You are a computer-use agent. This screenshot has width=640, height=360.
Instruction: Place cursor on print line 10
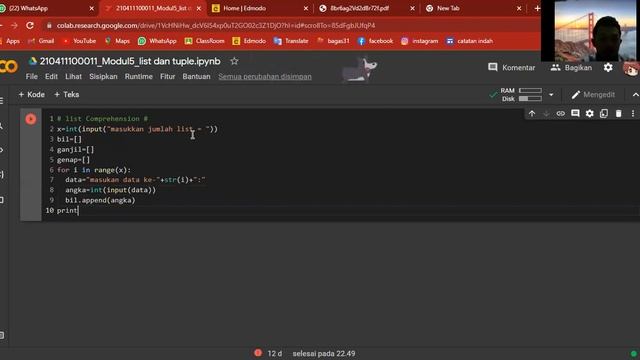tap(67, 210)
